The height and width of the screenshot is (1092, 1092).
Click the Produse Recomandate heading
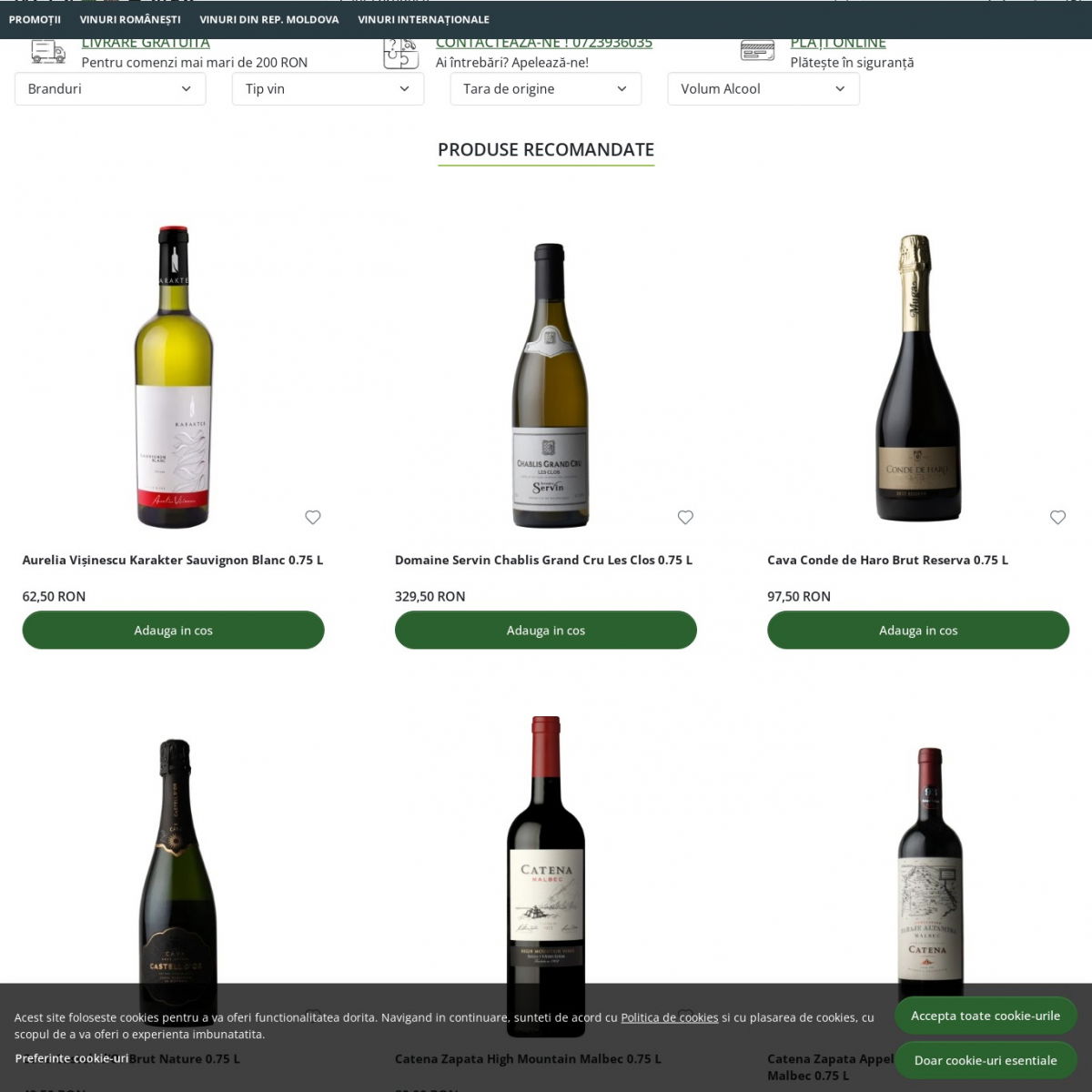pos(546,149)
